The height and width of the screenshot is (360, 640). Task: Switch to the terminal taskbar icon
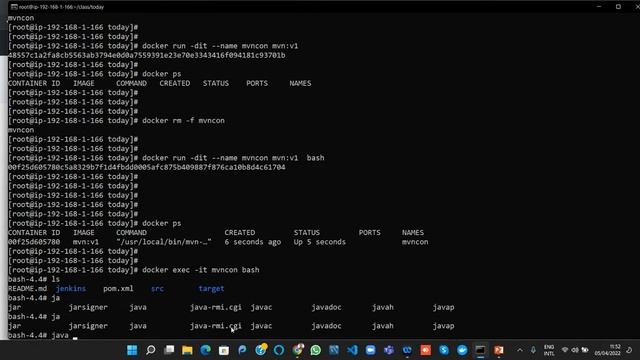point(480,350)
